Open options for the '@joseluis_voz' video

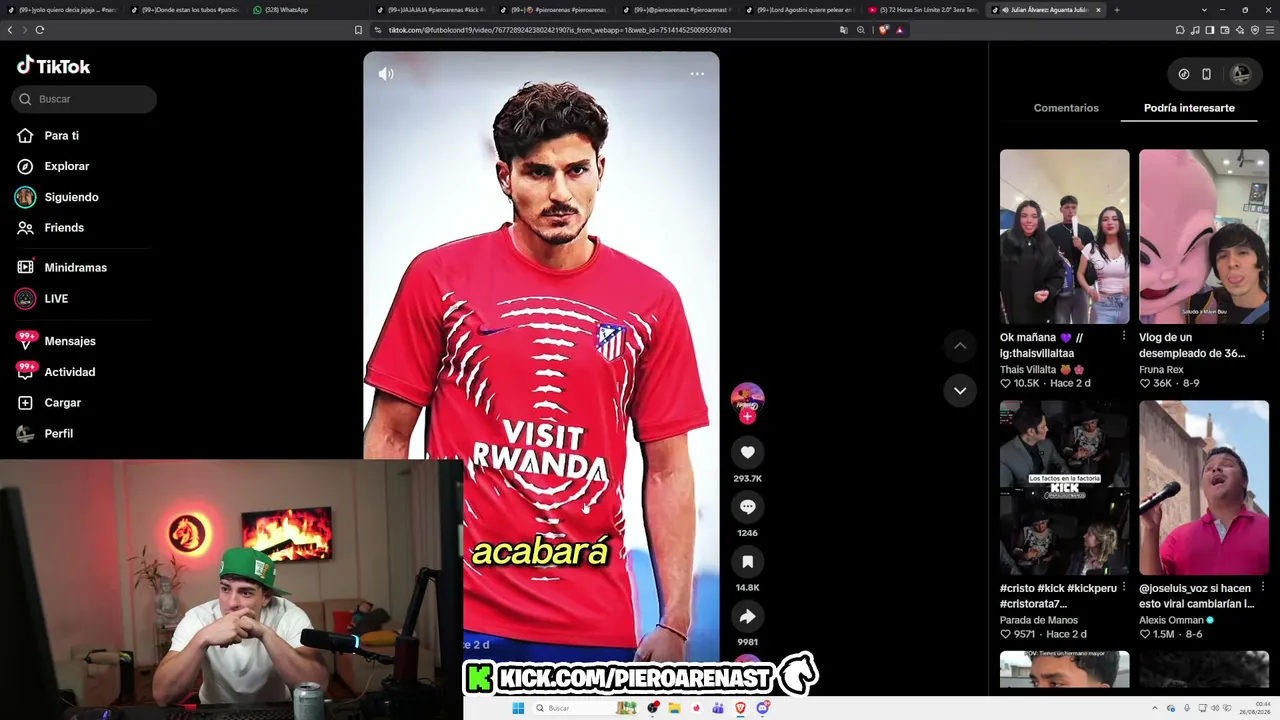tap(1263, 588)
